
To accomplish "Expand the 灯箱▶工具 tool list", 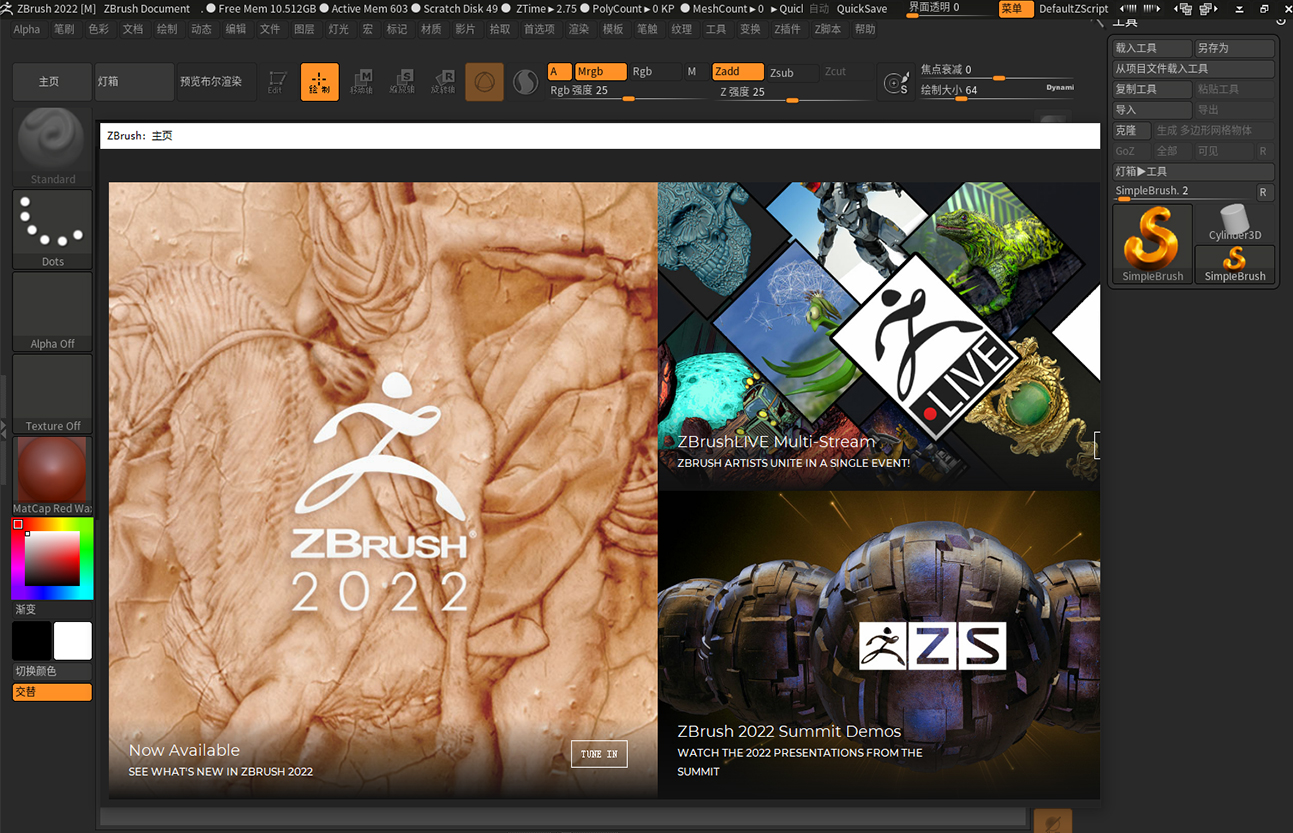I will 1193,172.
